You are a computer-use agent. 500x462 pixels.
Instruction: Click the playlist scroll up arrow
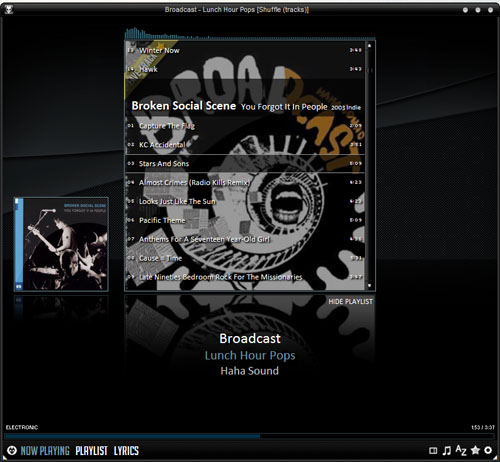tap(369, 45)
